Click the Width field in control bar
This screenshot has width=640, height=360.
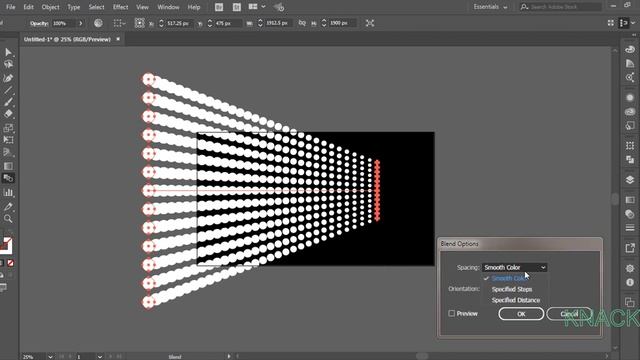(280, 23)
